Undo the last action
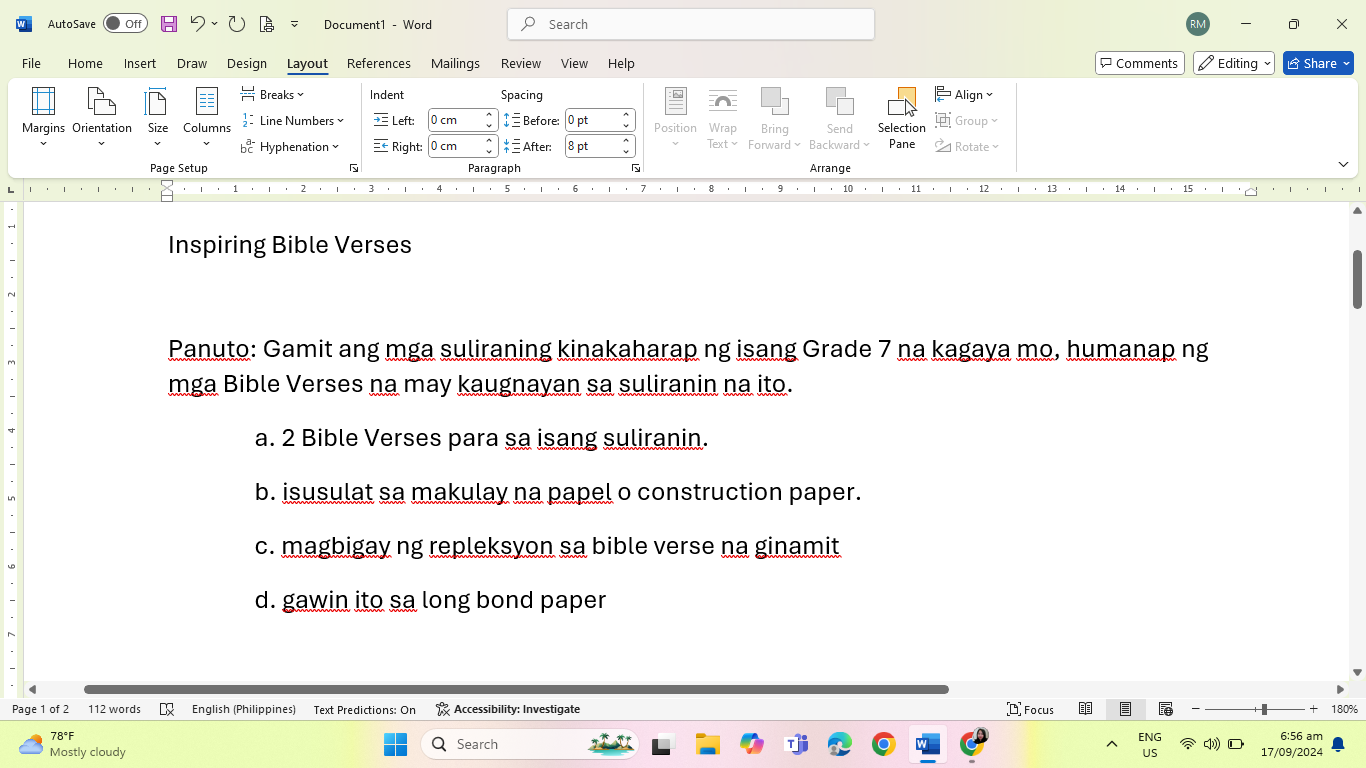Screen dimensions: 1366x768 [x=197, y=24]
